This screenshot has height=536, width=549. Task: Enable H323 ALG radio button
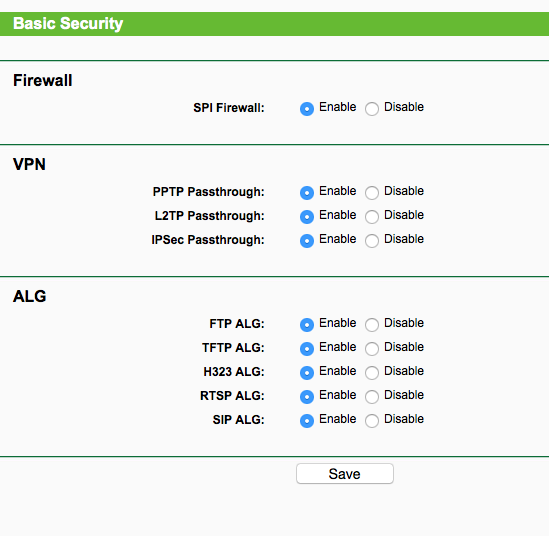[307, 373]
